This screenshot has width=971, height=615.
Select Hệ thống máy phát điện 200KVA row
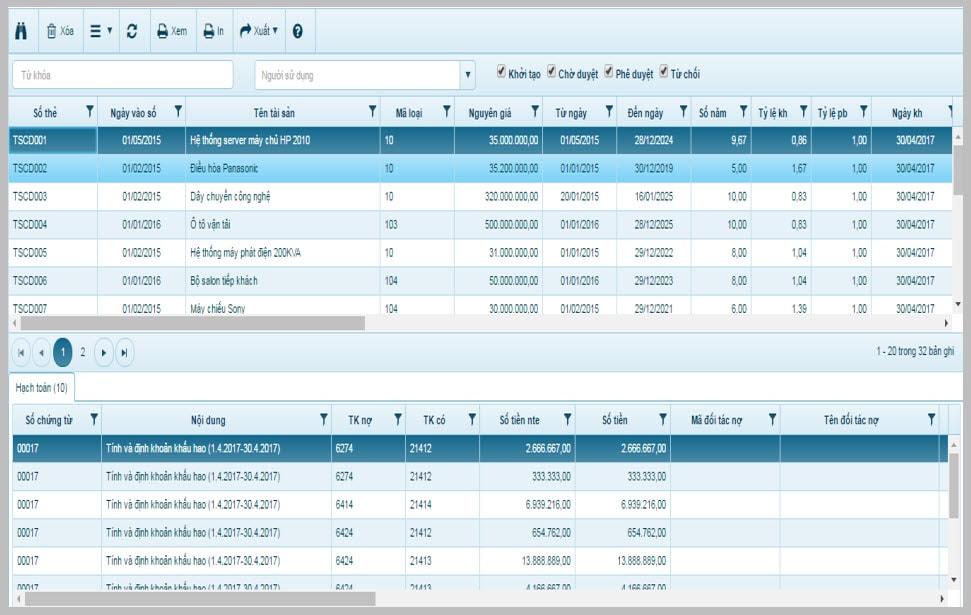point(480,253)
